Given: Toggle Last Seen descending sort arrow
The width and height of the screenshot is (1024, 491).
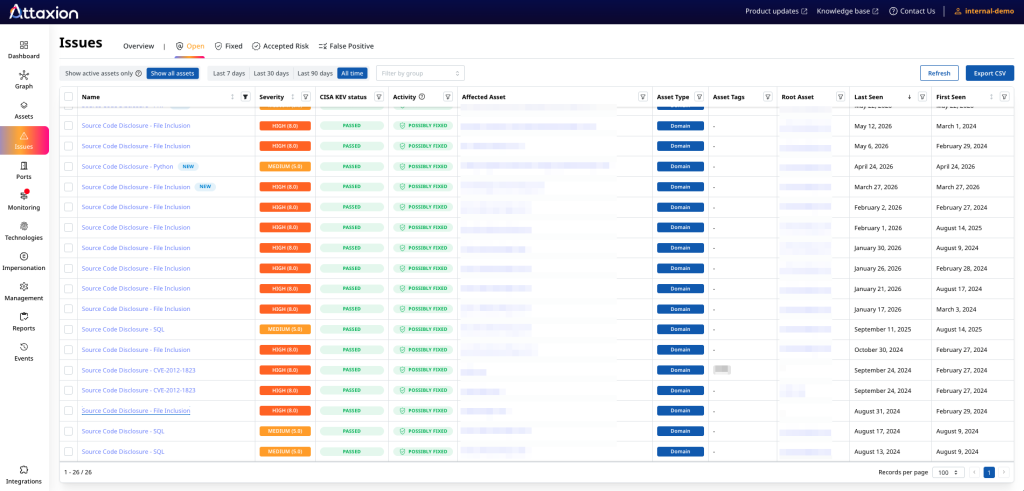Looking at the screenshot, I should [909, 97].
